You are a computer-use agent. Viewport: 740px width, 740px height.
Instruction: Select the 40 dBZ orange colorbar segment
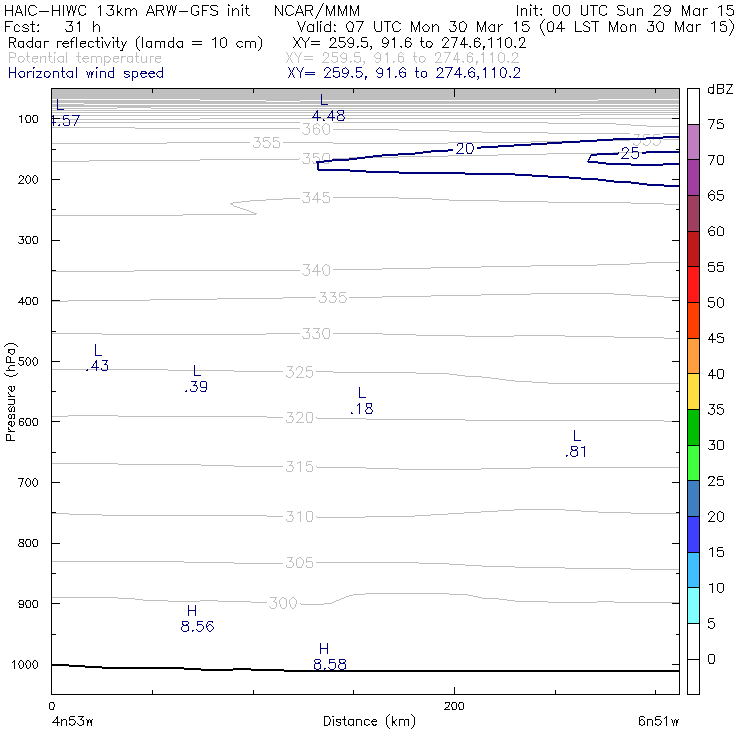click(x=693, y=356)
